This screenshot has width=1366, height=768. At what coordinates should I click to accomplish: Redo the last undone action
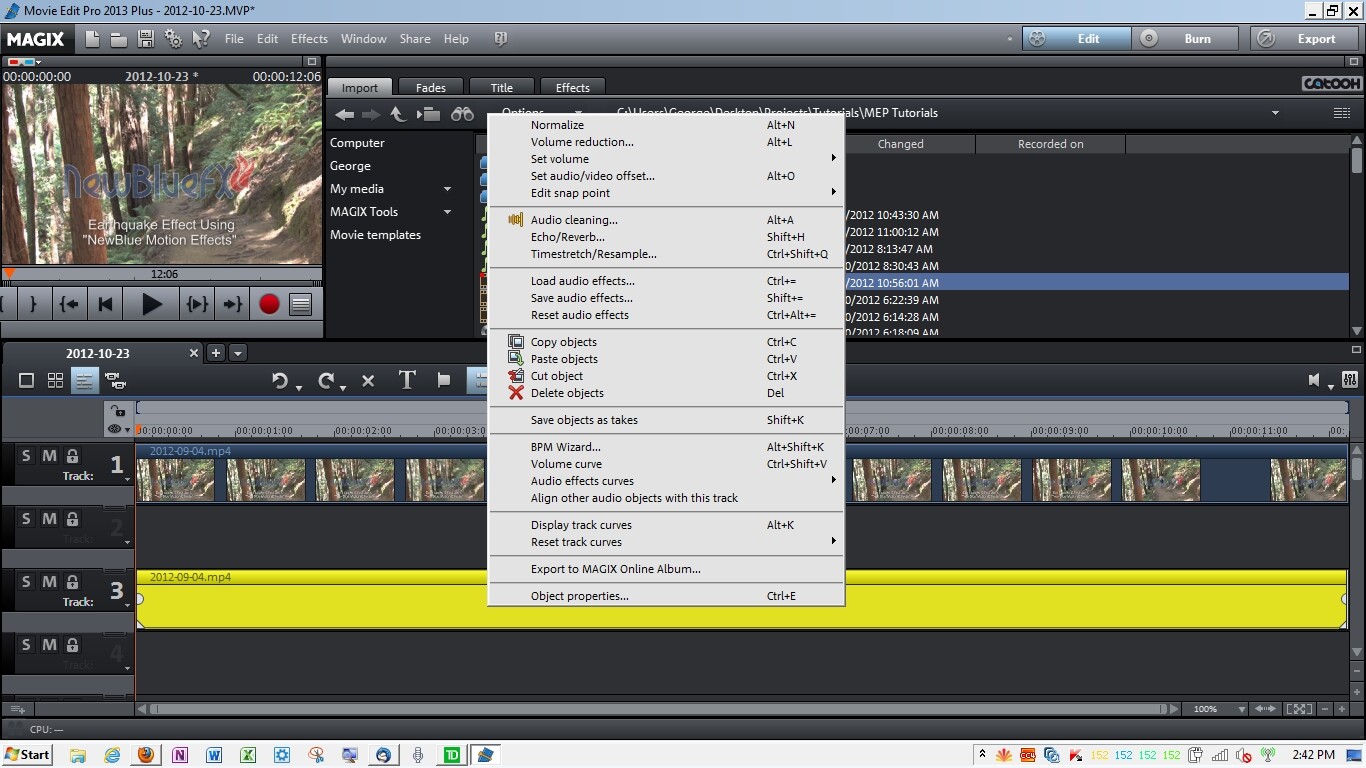pos(326,380)
